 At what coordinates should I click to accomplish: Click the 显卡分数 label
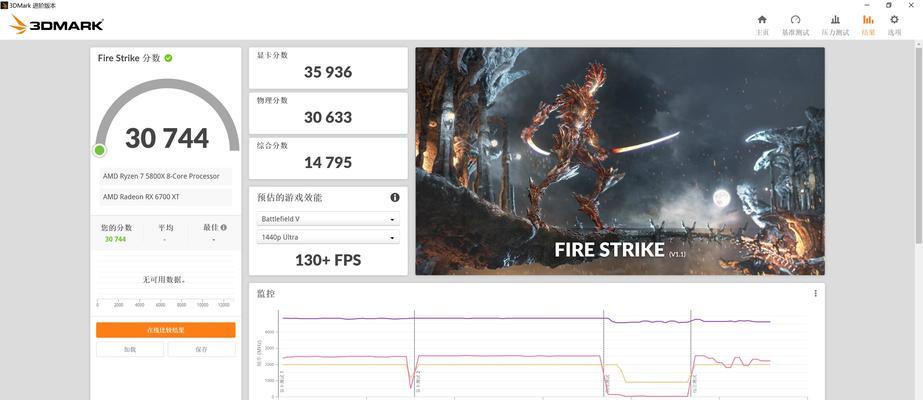(x=273, y=55)
